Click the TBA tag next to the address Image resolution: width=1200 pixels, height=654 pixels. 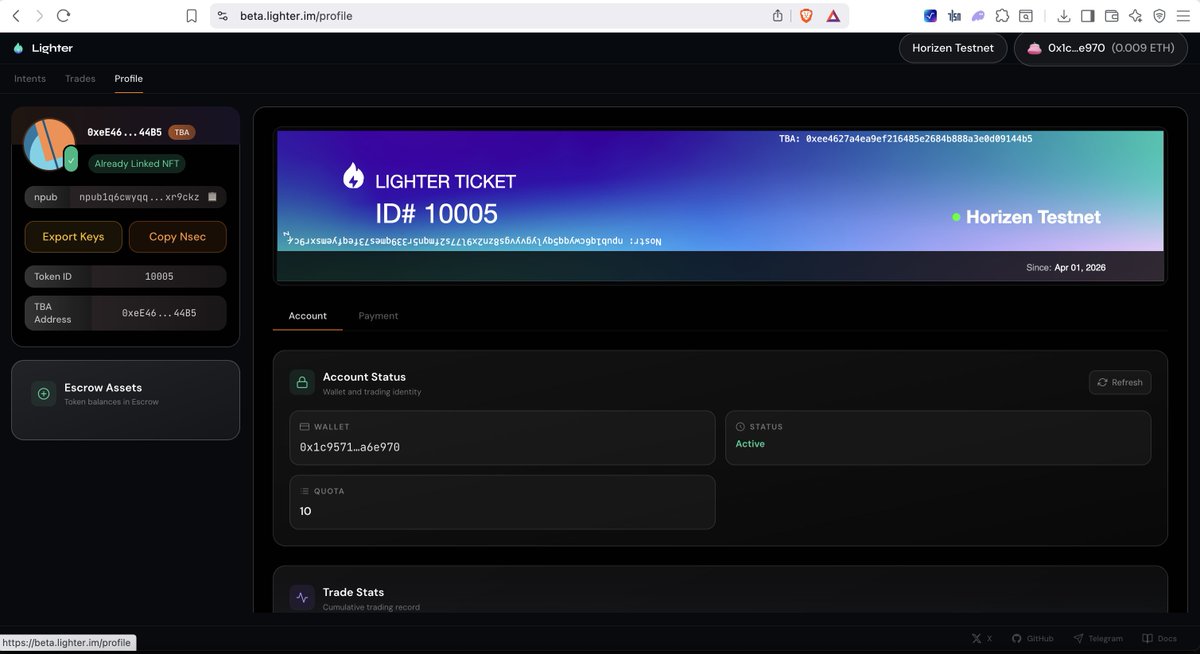click(181, 132)
